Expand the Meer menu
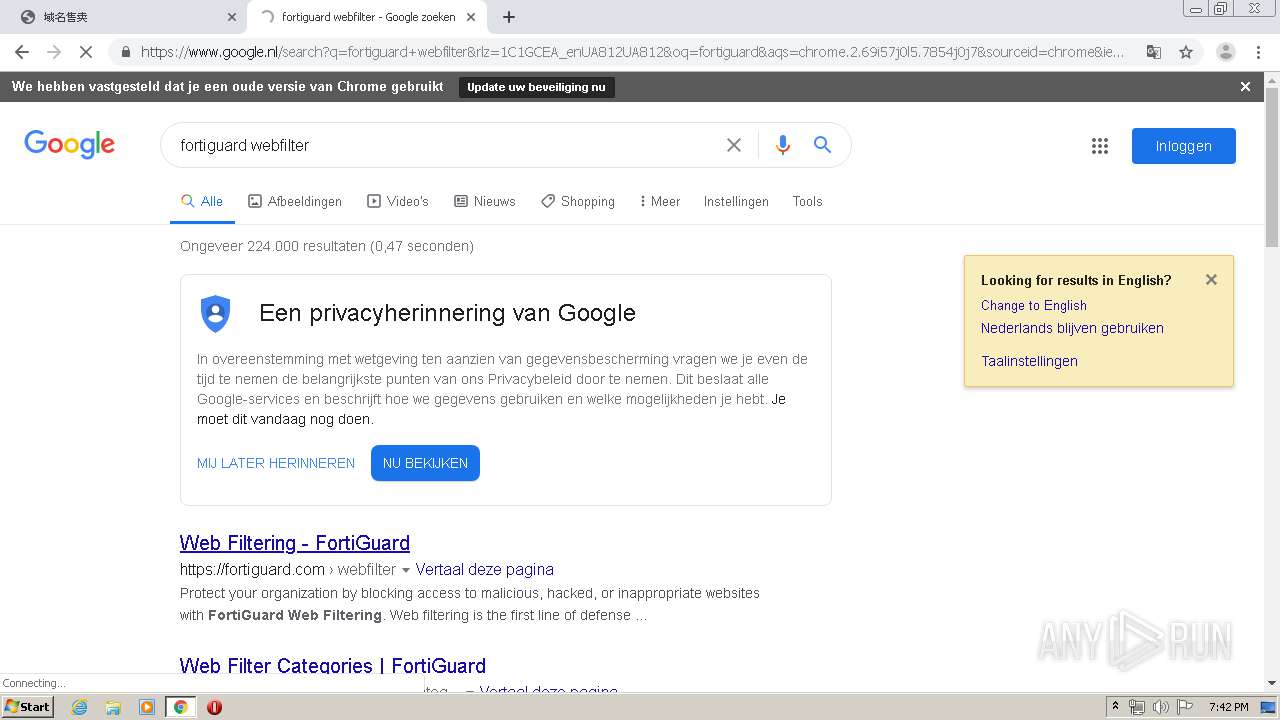1280x720 pixels. pos(660,201)
